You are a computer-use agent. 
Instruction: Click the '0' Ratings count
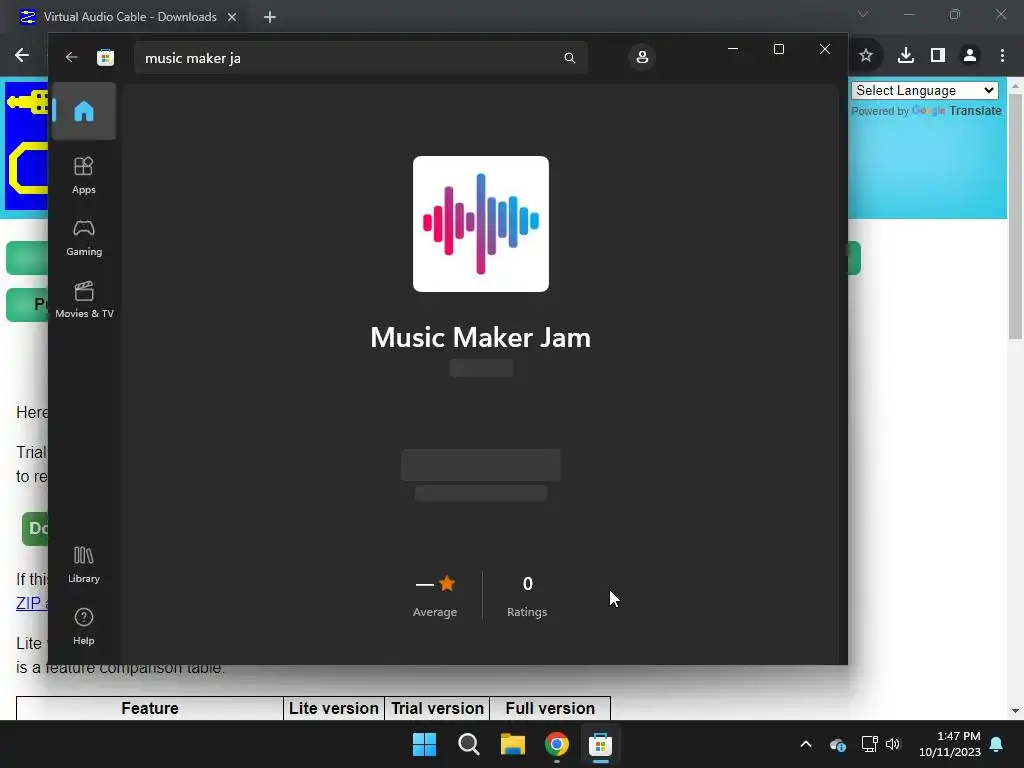527,583
